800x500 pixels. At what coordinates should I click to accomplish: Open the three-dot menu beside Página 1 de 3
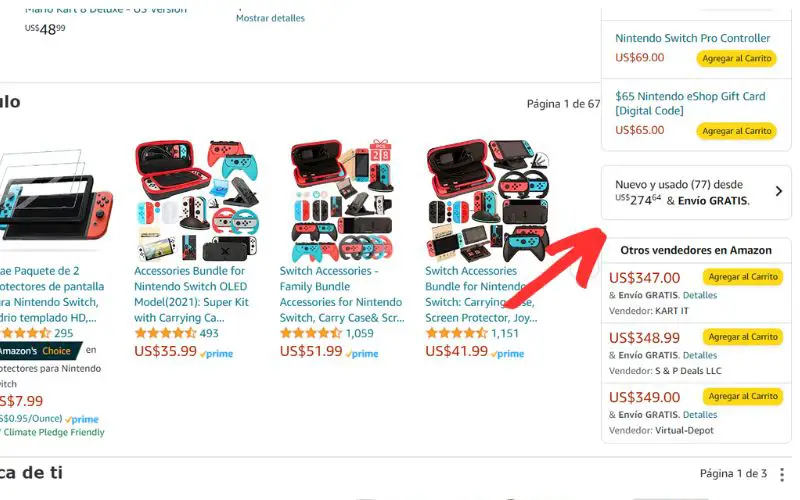pos(782,474)
